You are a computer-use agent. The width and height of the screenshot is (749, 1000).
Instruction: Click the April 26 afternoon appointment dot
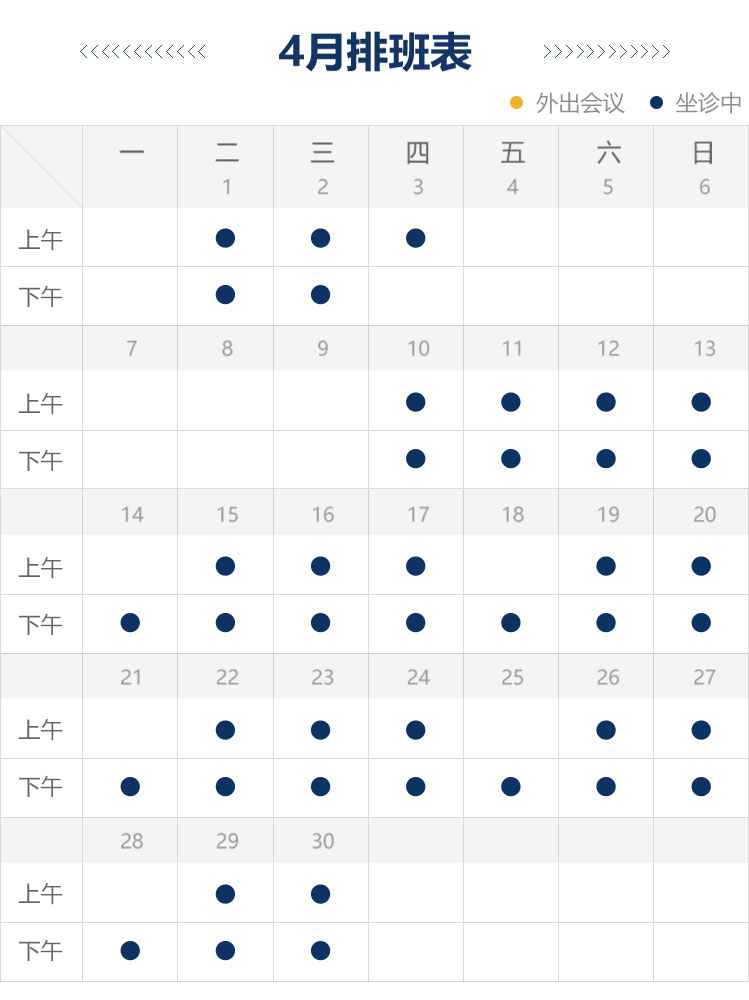606,787
